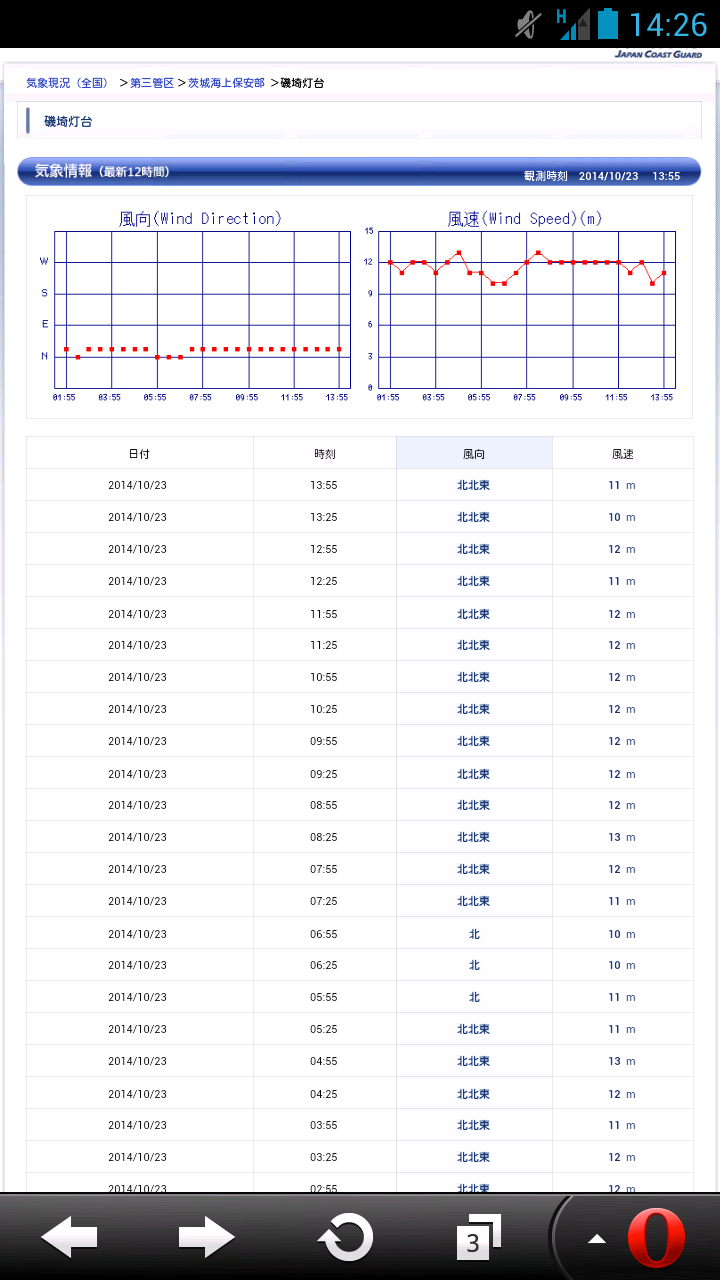Open the red Opera menu button

pos(656,1238)
